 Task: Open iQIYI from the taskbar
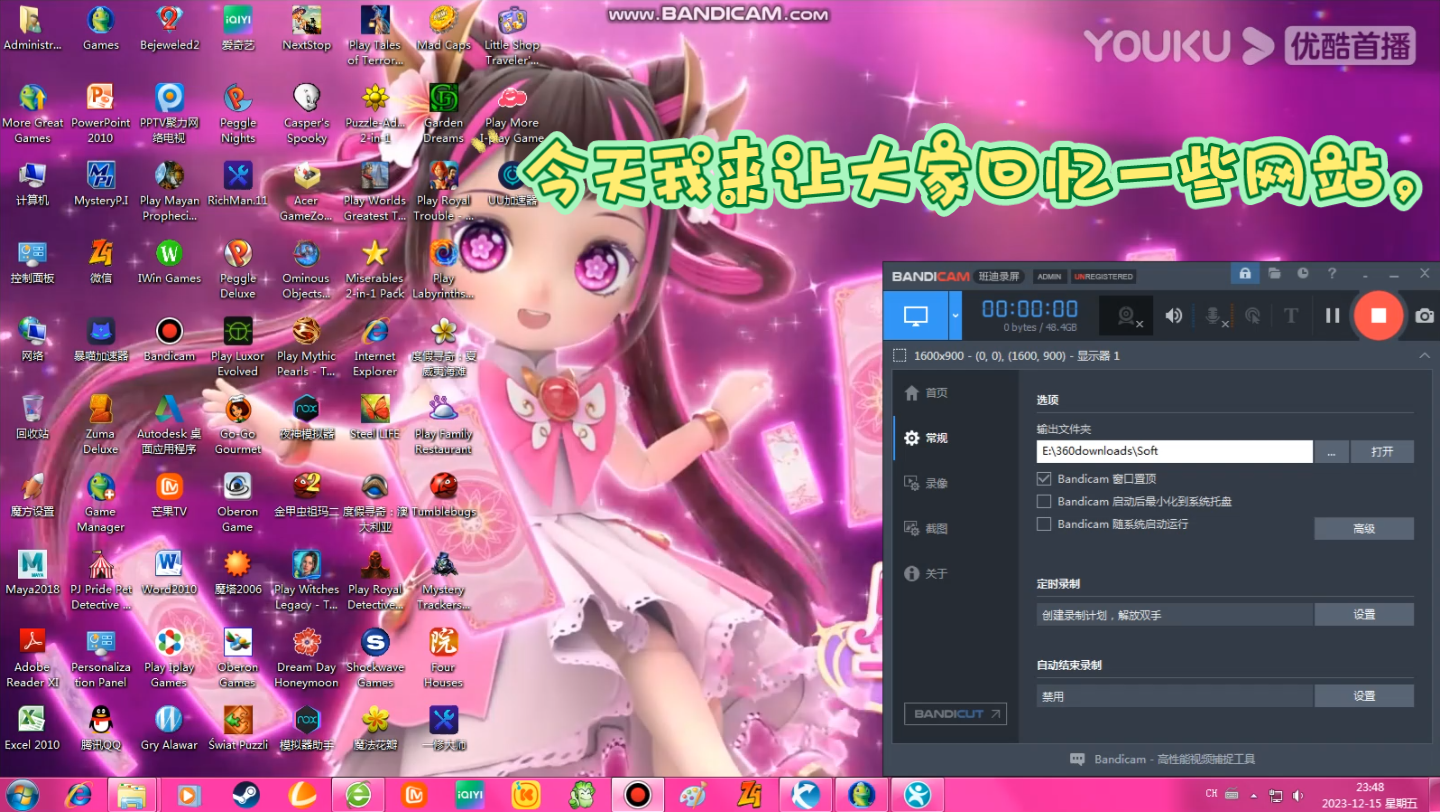[469, 795]
